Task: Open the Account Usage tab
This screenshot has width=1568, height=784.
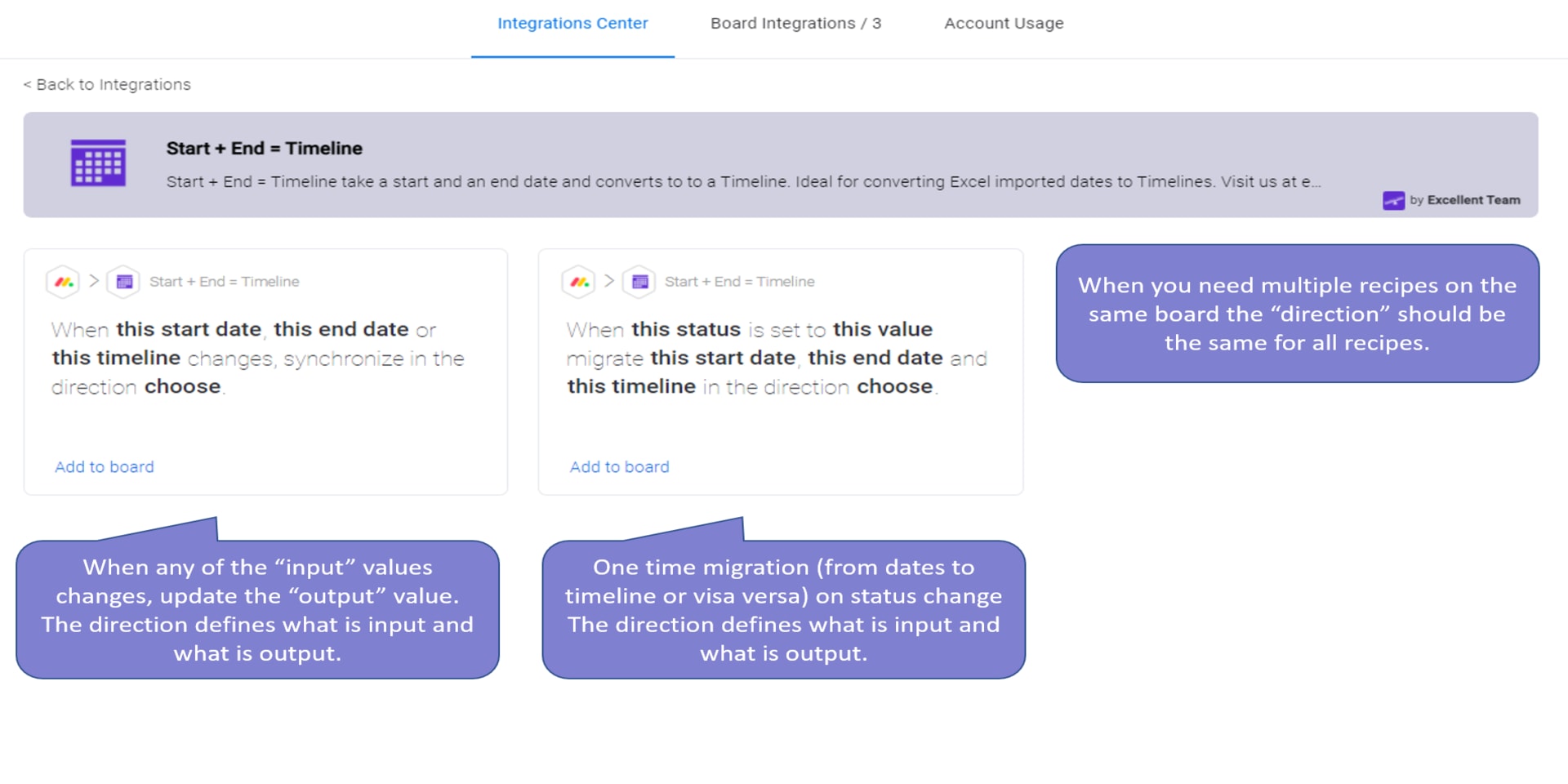Action: [1004, 24]
